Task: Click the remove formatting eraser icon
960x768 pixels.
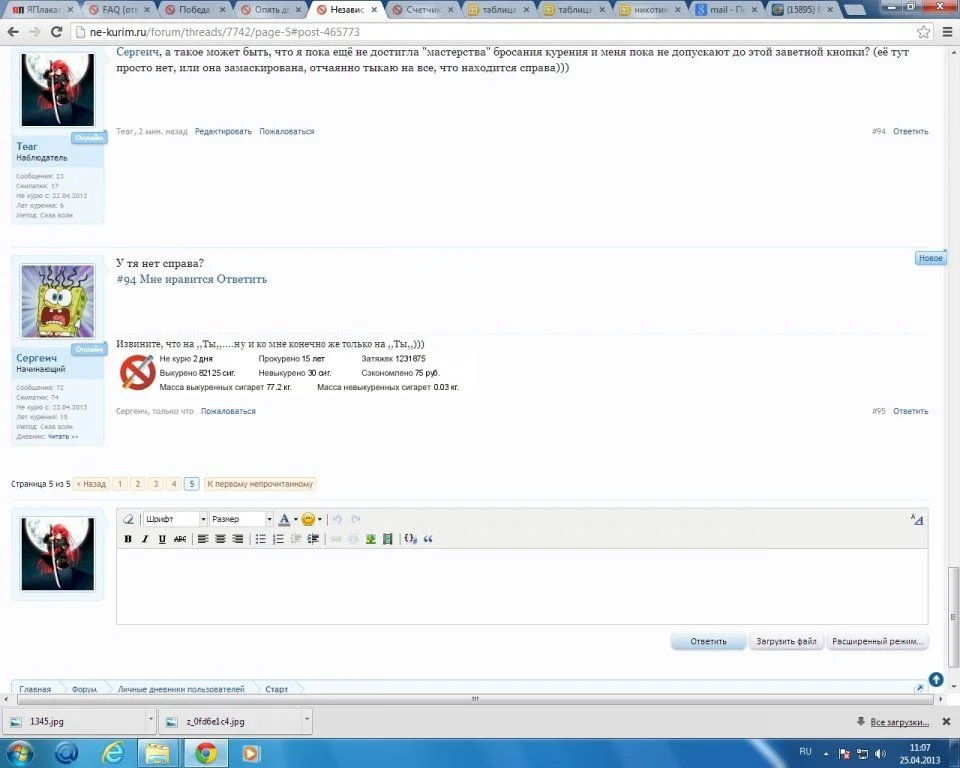Action: tap(129, 519)
